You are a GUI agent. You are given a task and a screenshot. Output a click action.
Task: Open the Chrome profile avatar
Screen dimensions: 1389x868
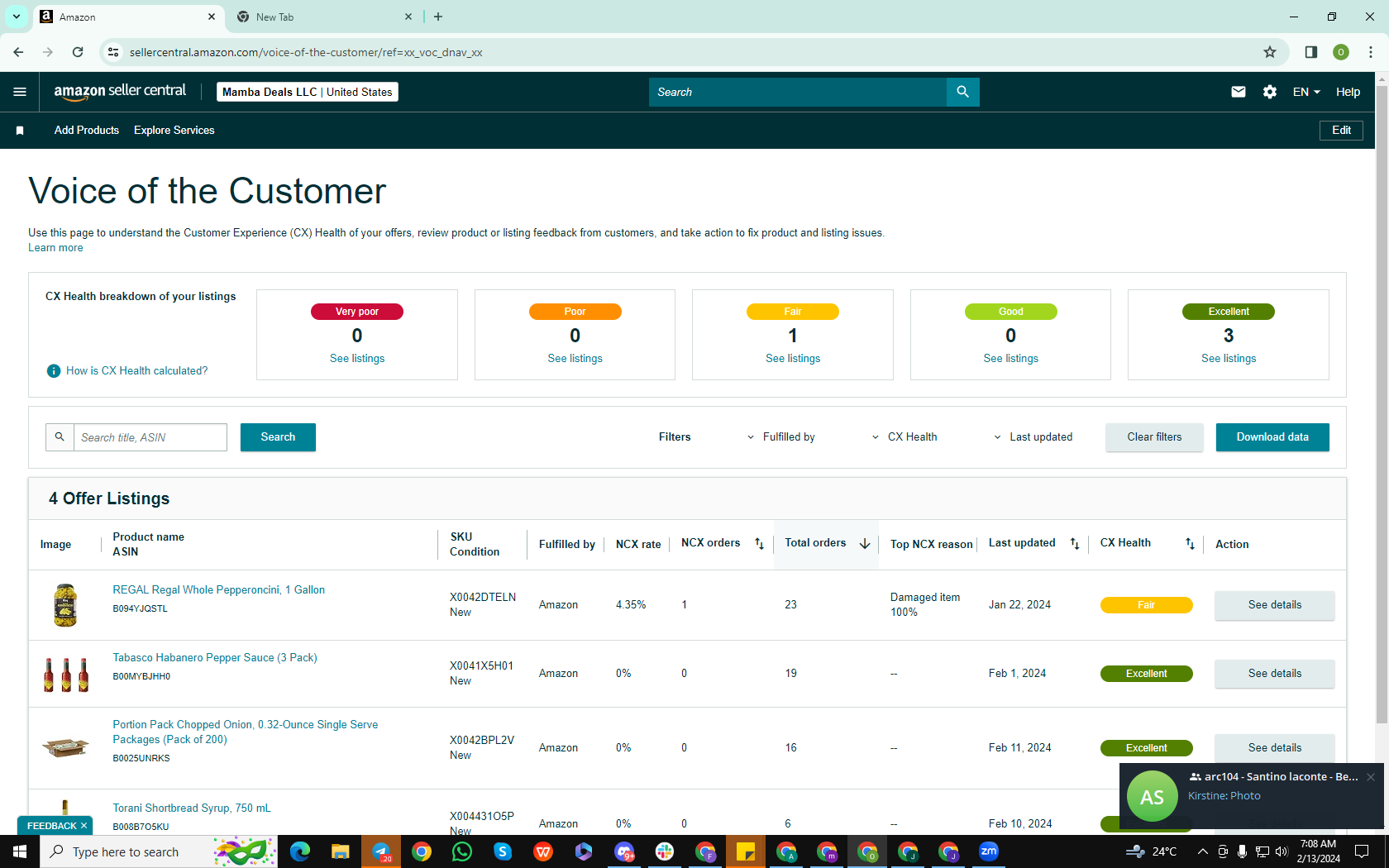tap(1341, 52)
